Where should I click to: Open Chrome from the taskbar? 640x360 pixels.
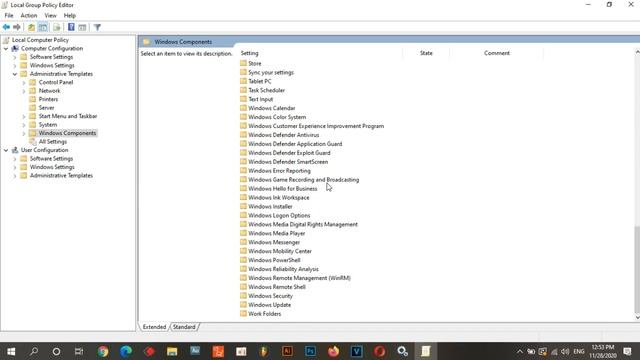pos(103,351)
